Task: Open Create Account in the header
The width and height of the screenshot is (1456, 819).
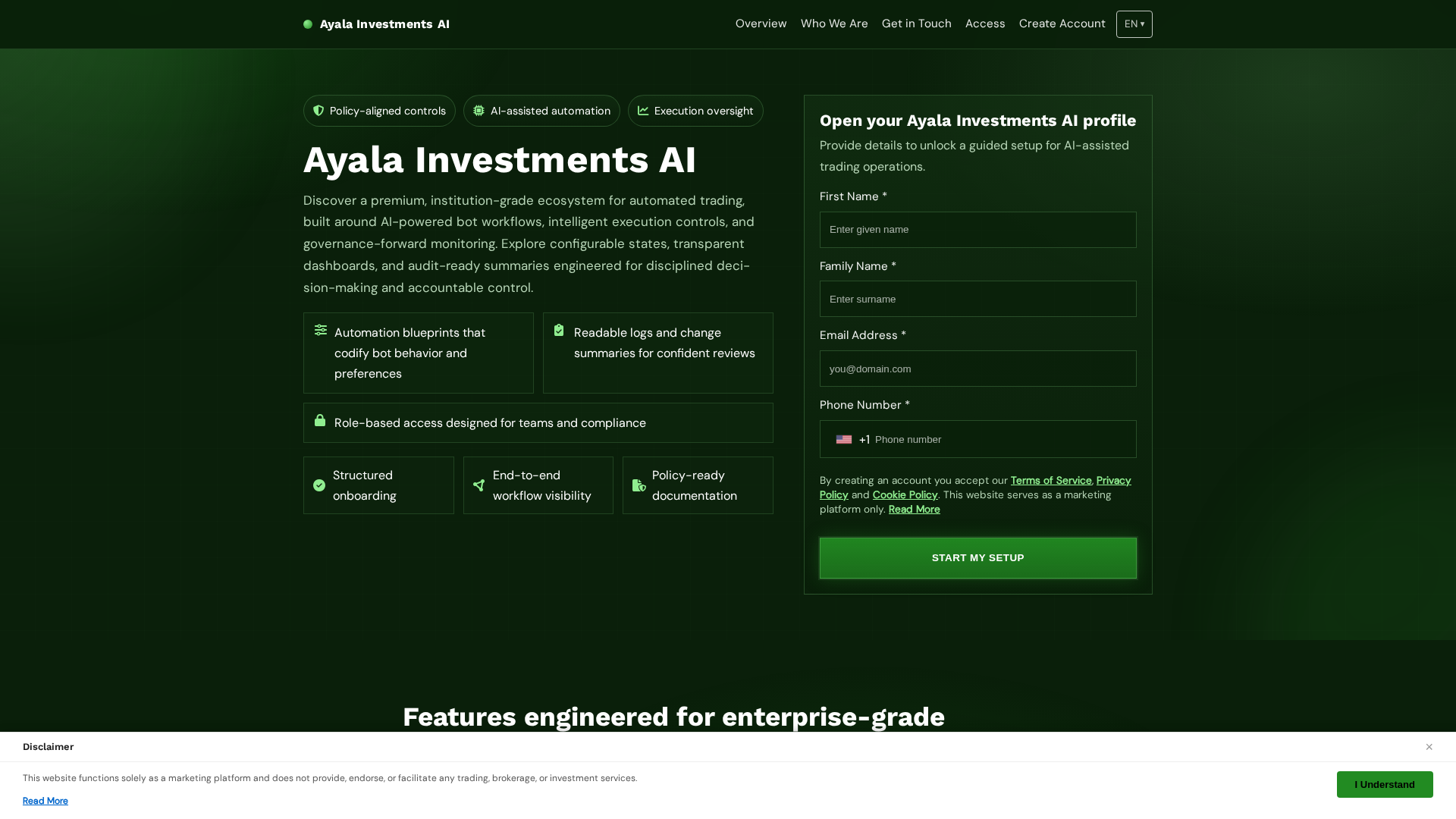Action: coord(1062,24)
